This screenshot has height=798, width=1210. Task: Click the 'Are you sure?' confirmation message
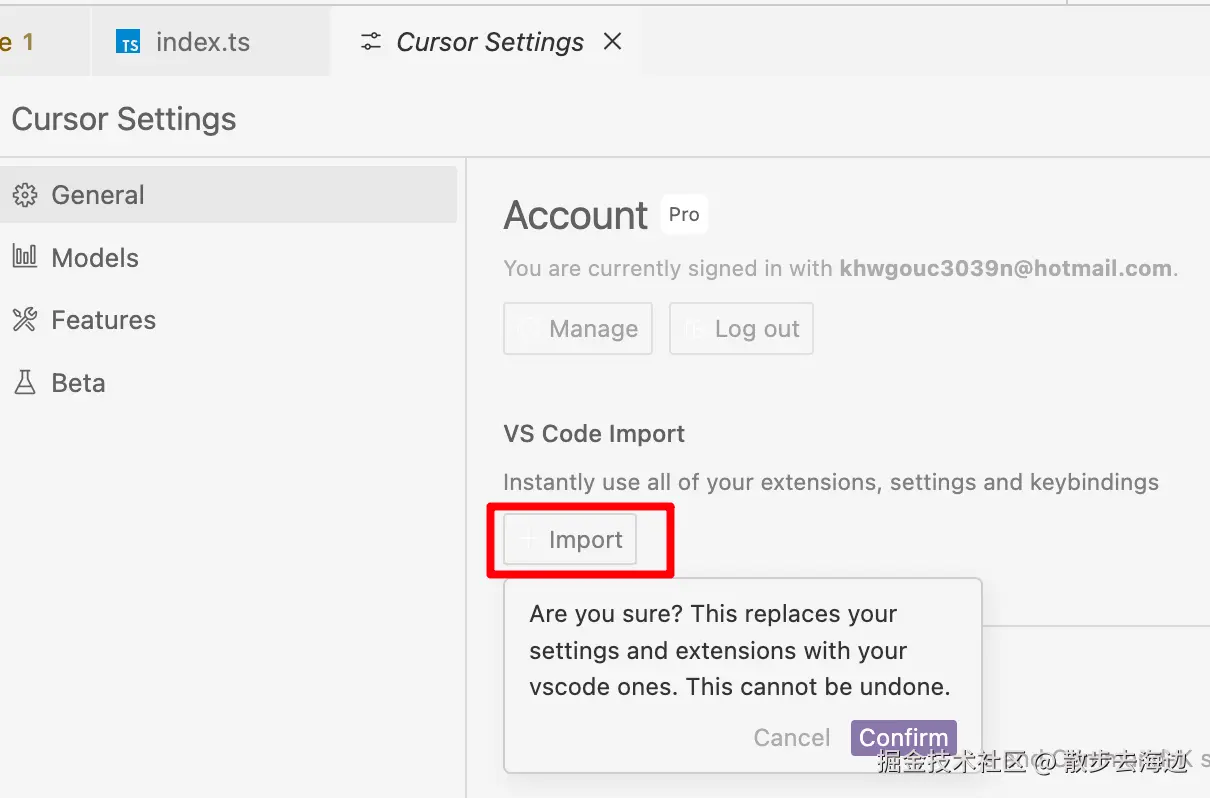coord(740,650)
